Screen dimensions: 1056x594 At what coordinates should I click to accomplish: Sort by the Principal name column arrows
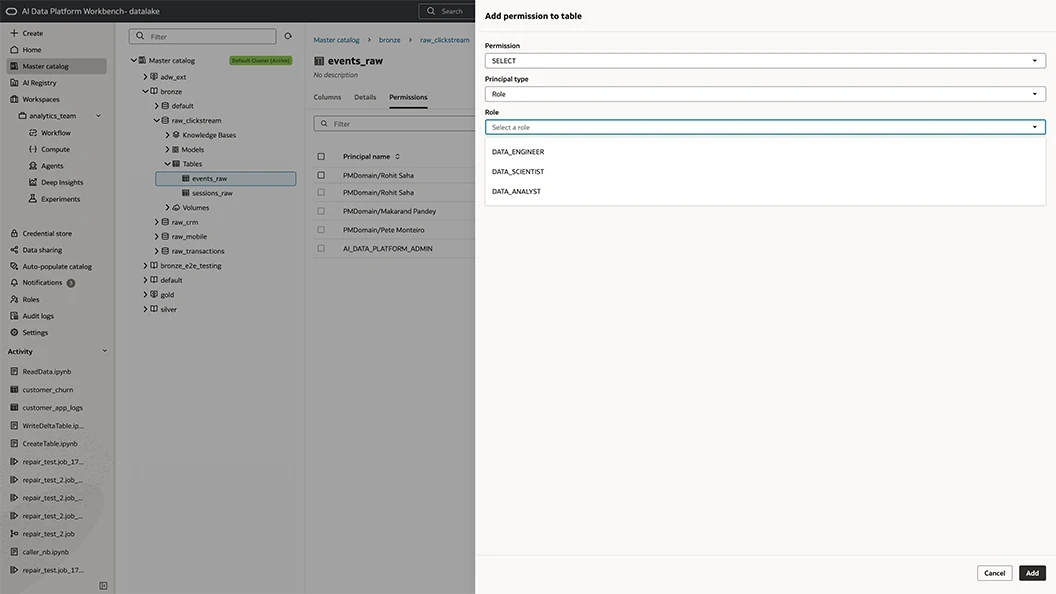click(x=397, y=156)
